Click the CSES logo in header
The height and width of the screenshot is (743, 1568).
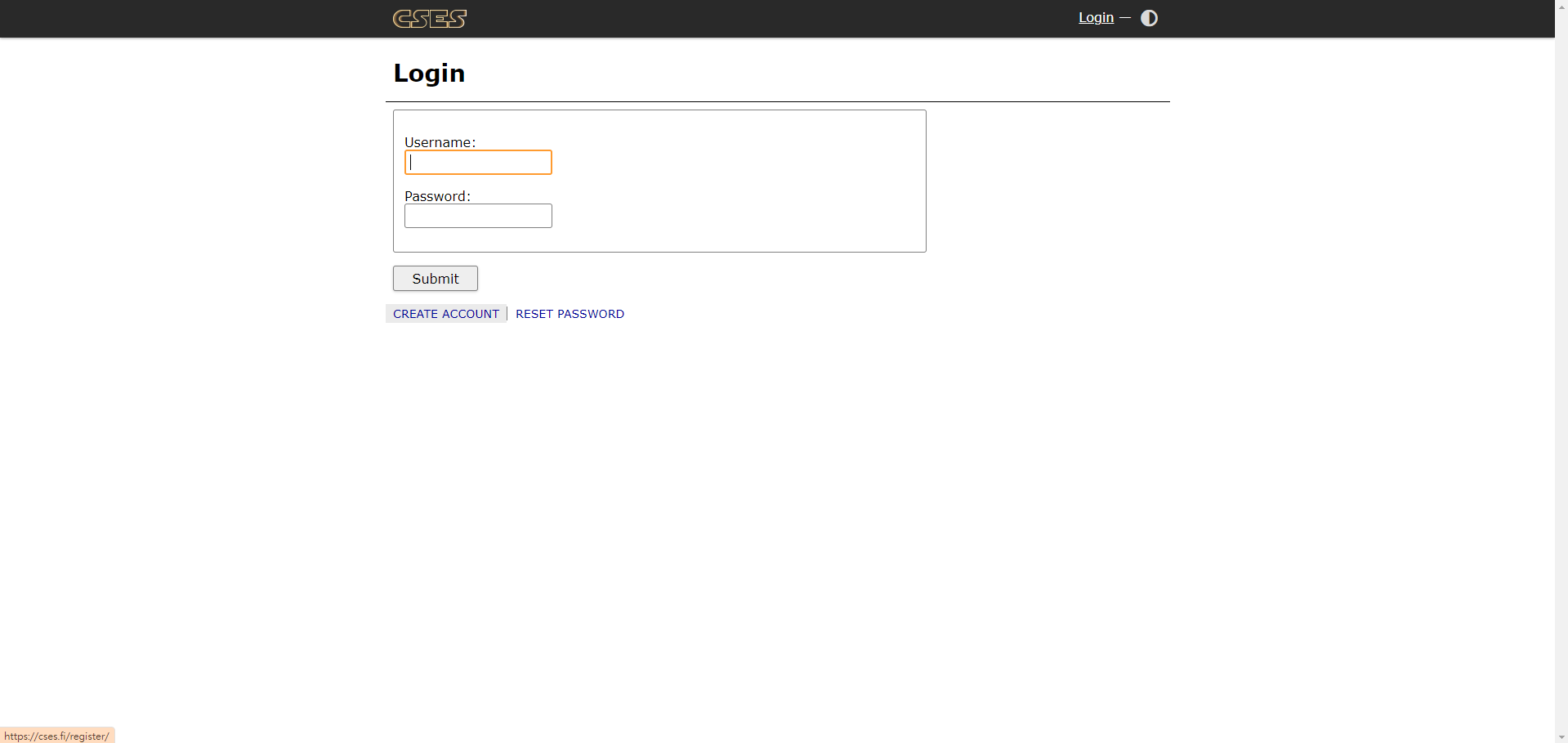pyautogui.click(x=429, y=18)
